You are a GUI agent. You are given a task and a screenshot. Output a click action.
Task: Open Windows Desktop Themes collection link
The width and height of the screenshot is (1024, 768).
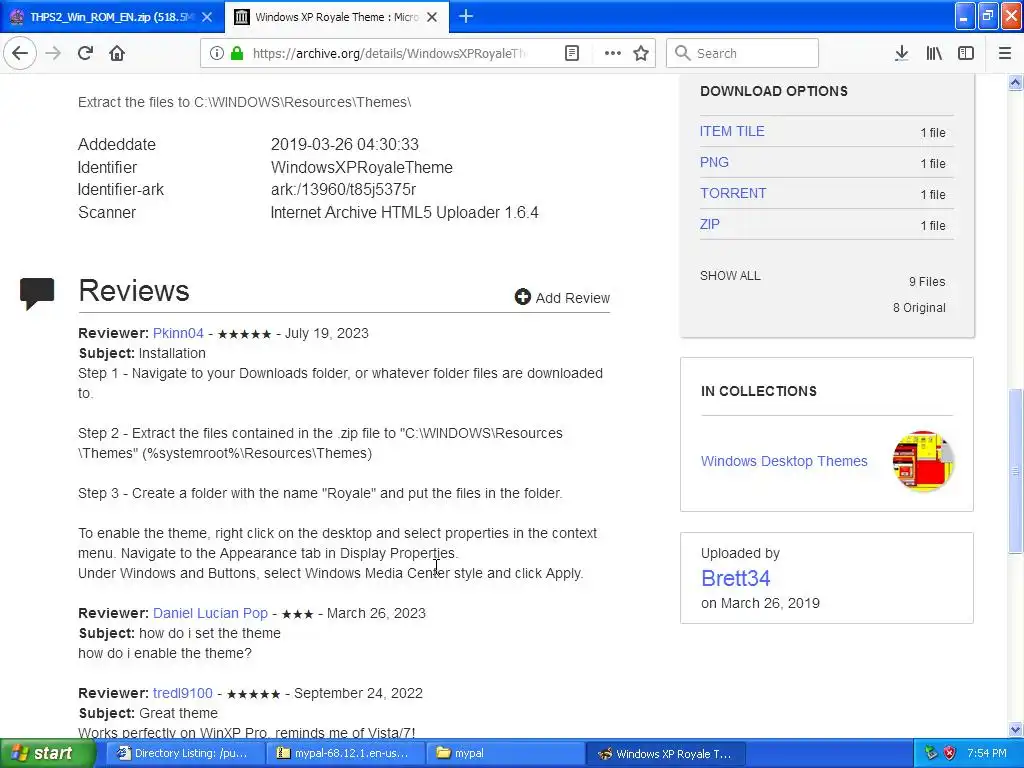784,461
